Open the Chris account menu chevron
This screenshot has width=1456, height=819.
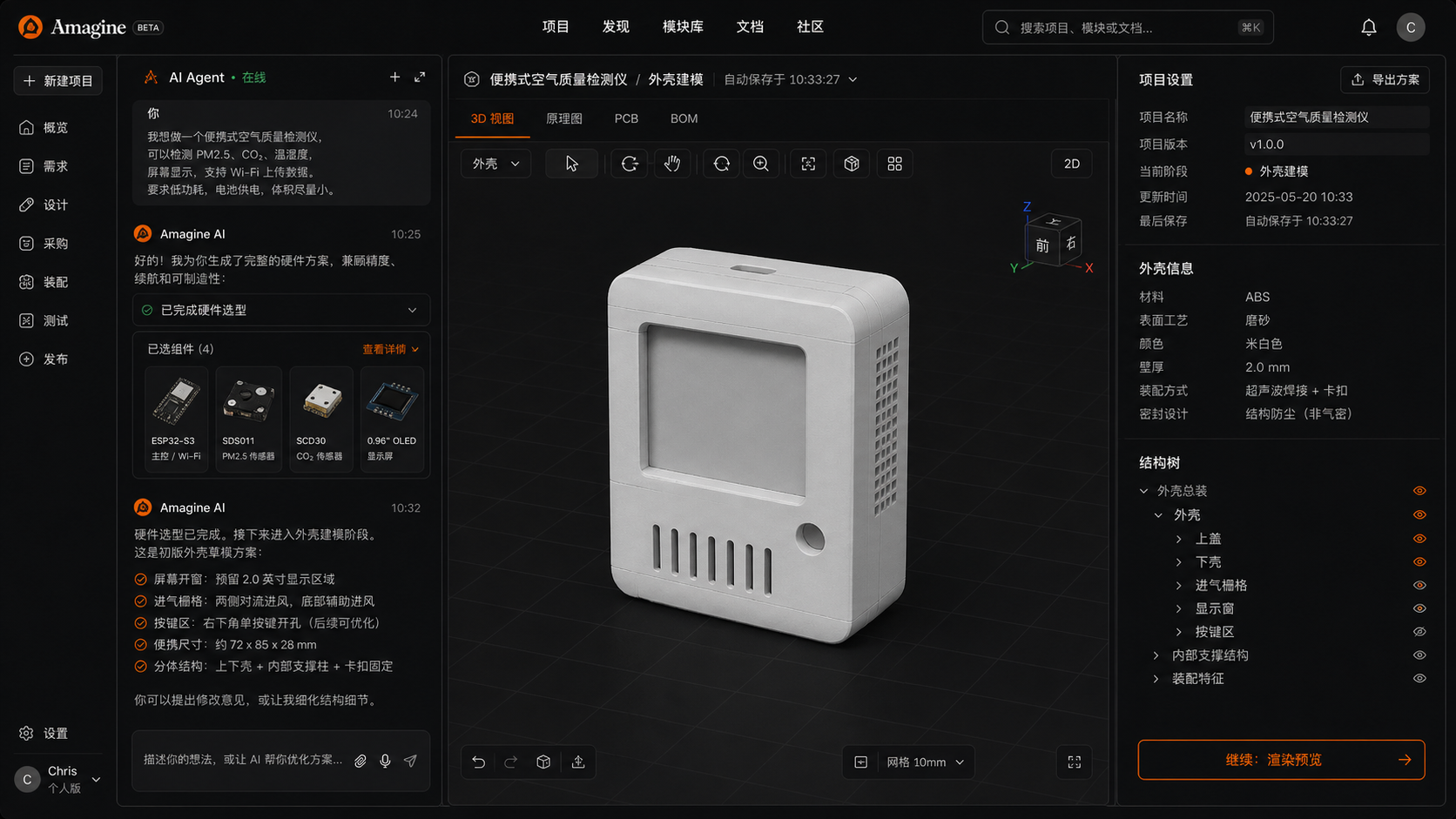[x=97, y=779]
